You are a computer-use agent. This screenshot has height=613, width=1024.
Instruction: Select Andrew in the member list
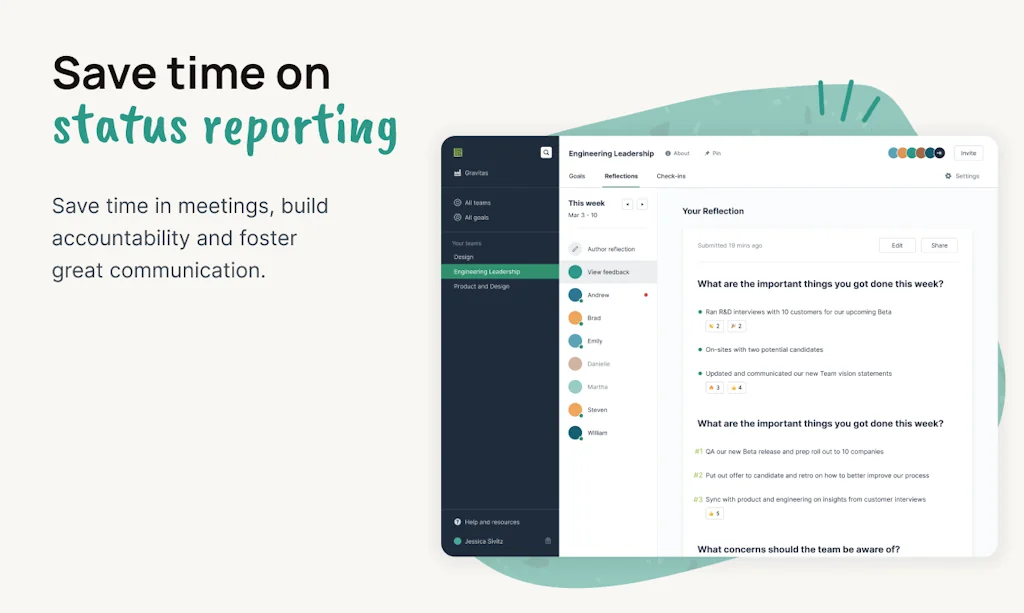pyautogui.click(x=598, y=295)
